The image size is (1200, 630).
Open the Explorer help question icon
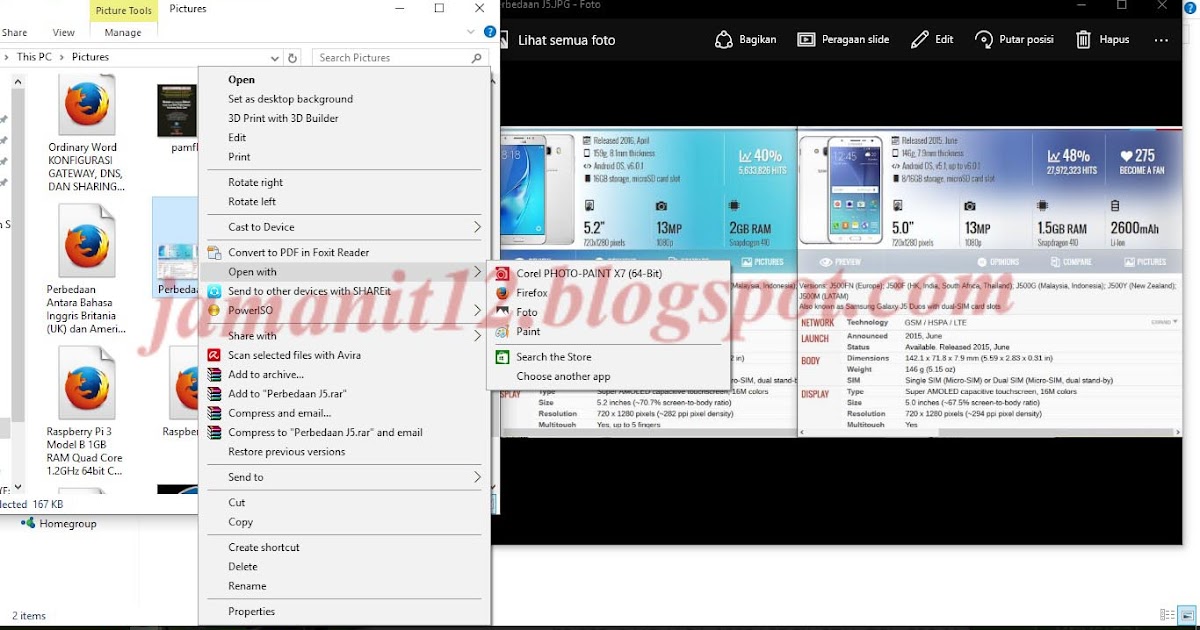coord(490,32)
